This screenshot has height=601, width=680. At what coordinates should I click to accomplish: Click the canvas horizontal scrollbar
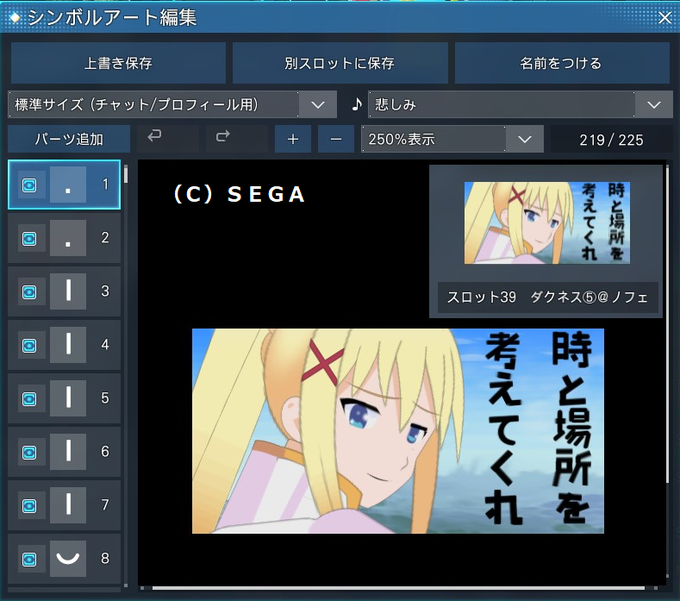pos(398,588)
